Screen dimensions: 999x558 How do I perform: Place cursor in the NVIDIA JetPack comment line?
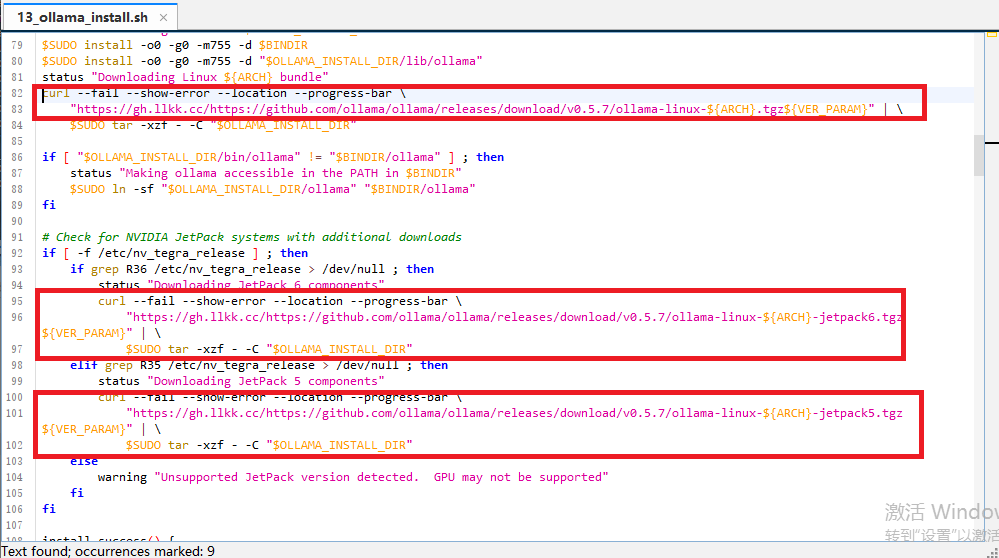pos(250,237)
